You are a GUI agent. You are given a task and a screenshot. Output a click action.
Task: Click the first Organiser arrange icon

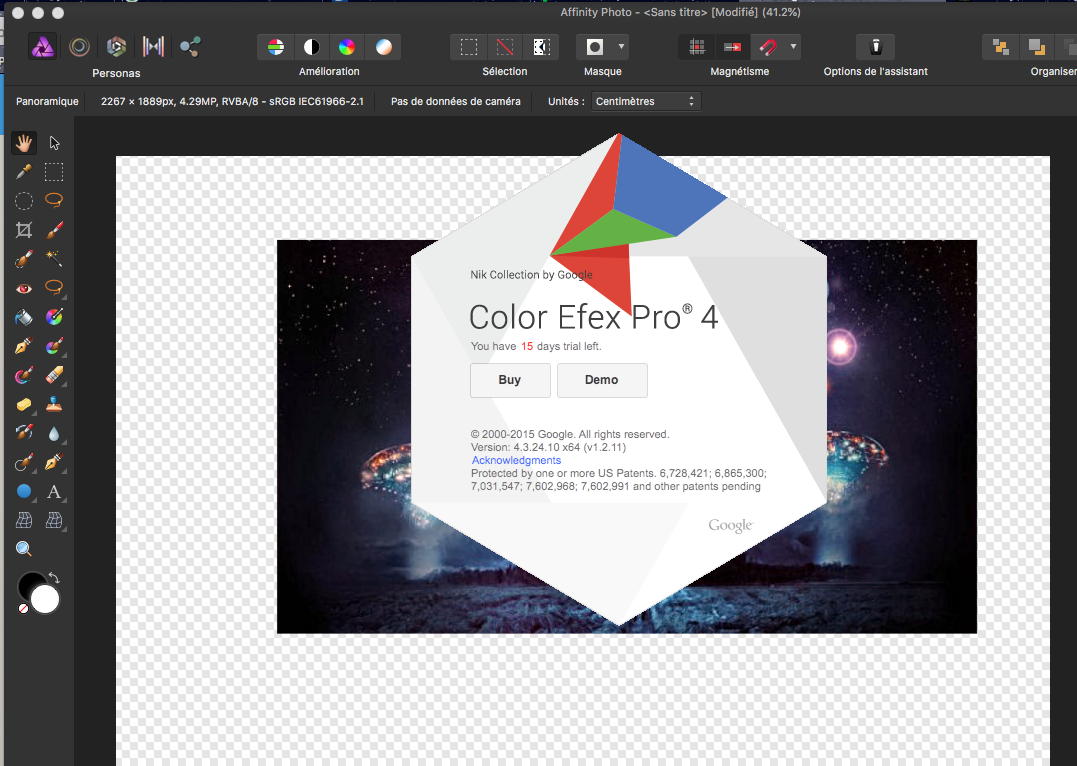pyautogui.click(x=1001, y=47)
